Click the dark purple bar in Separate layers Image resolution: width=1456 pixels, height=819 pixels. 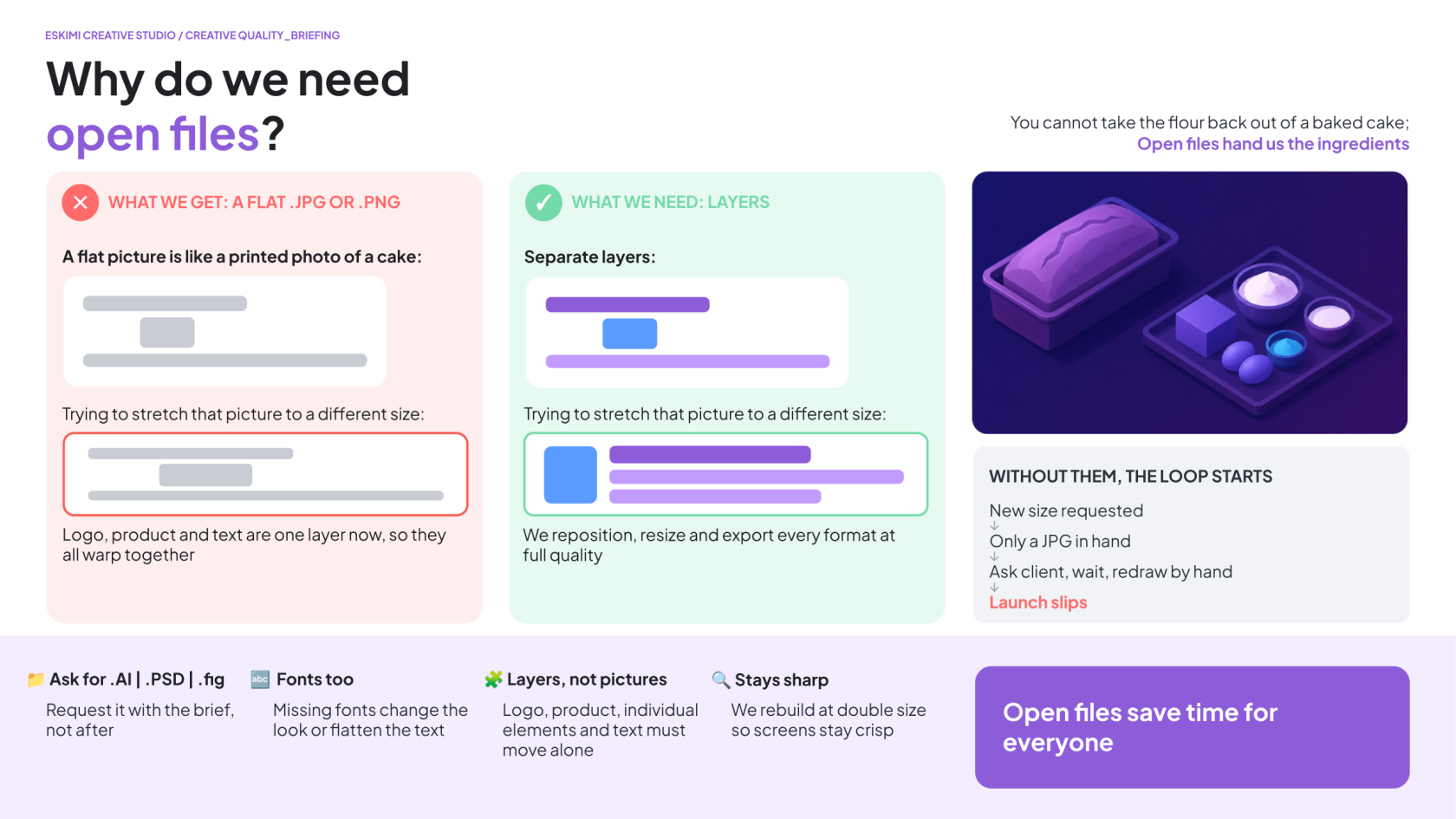click(x=627, y=305)
